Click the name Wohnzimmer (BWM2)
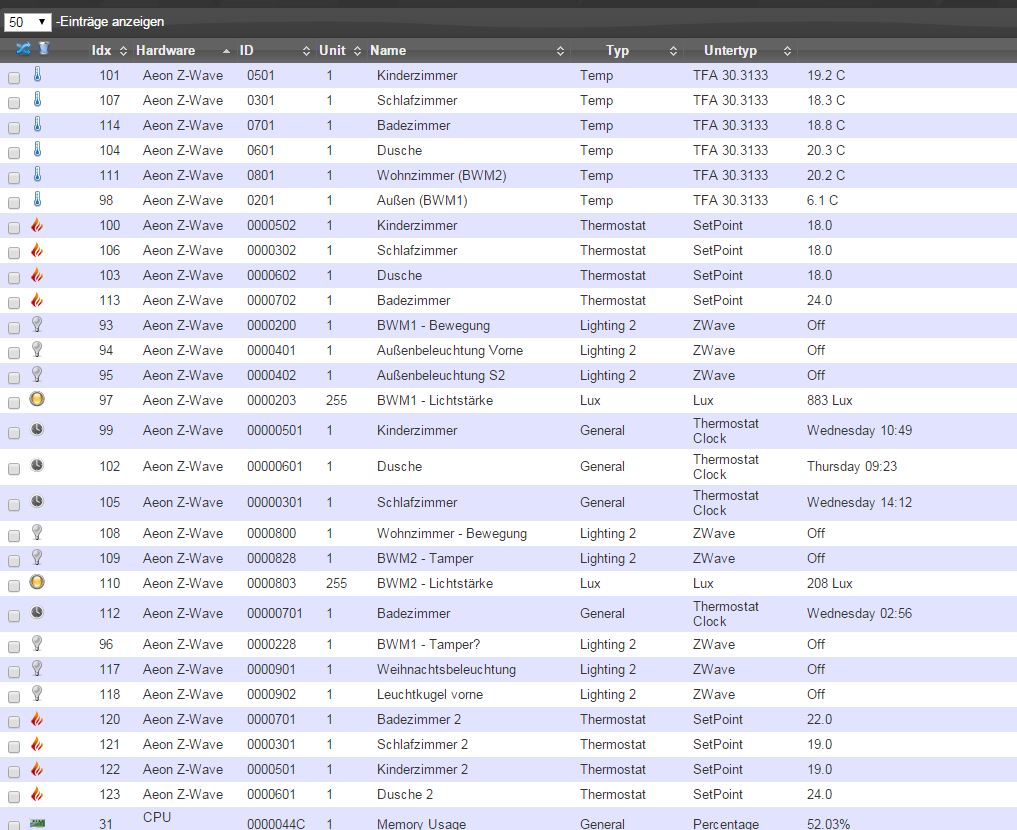Image resolution: width=1017 pixels, height=830 pixels. tap(441, 175)
